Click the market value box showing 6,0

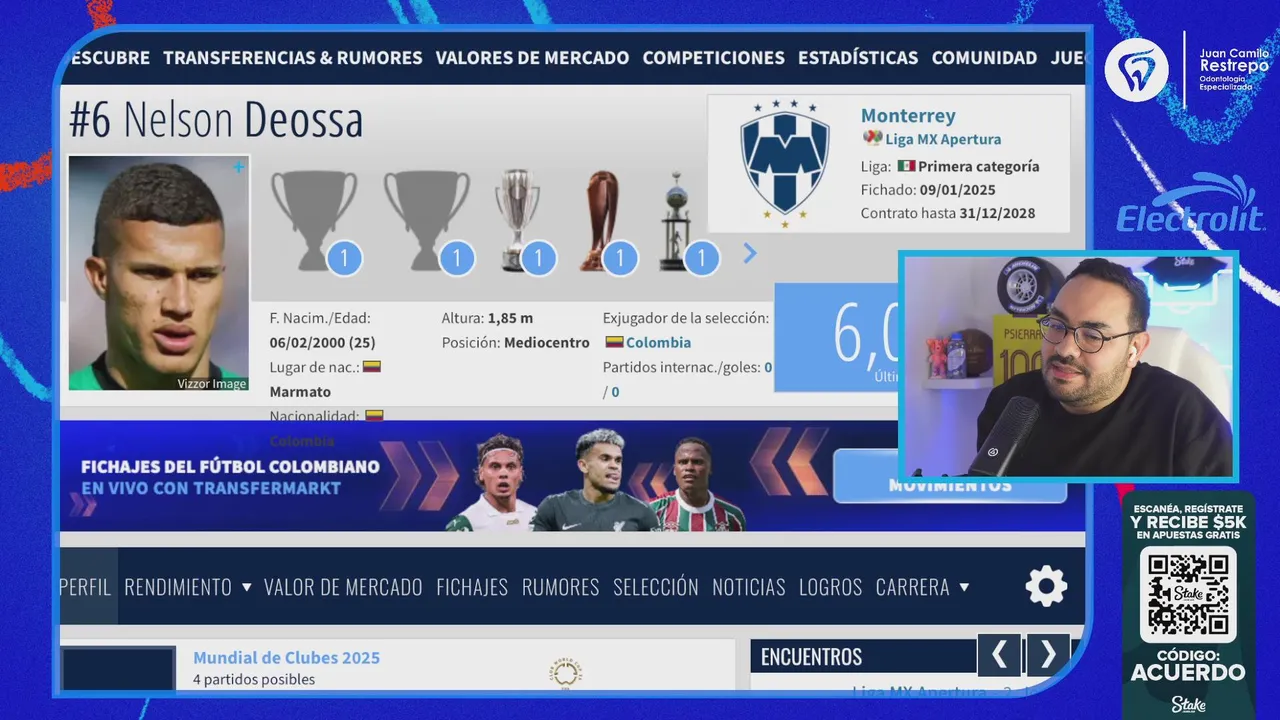(x=836, y=337)
